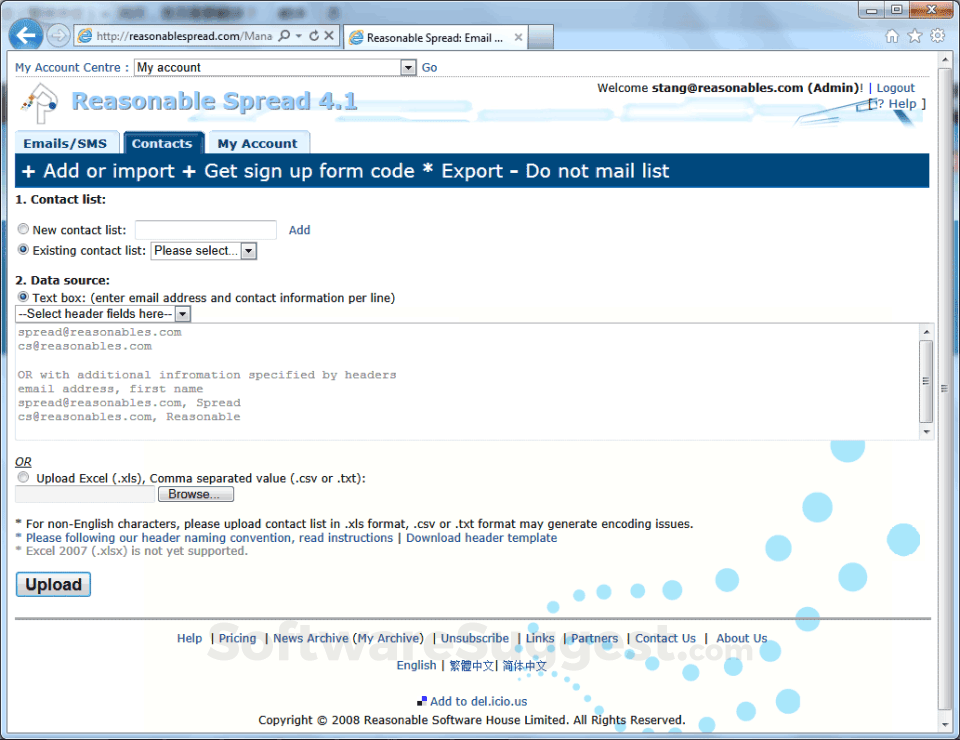This screenshot has width=960, height=740.
Task: Click inside the contacts text area
Action: click(467, 381)
